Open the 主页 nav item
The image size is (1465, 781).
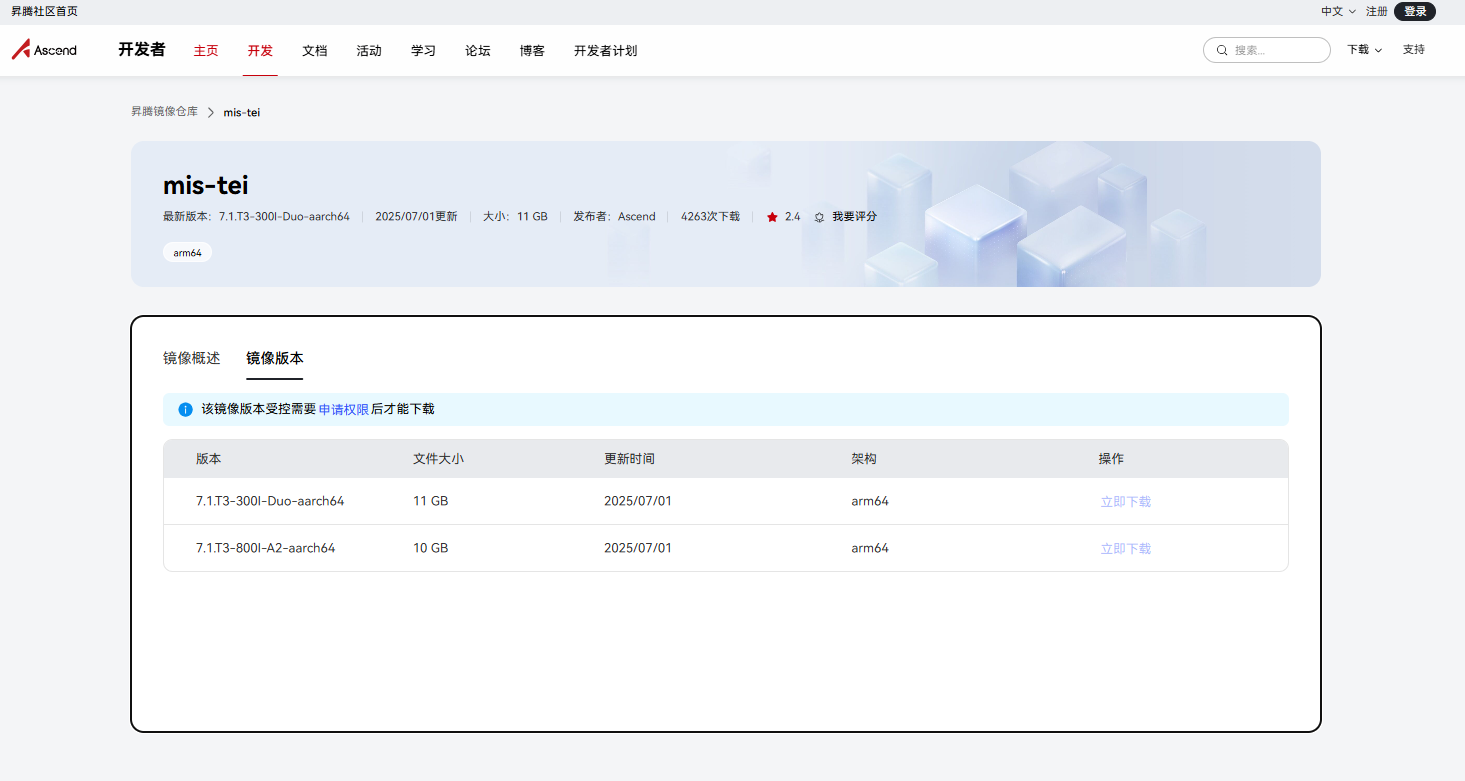(206, 51)
